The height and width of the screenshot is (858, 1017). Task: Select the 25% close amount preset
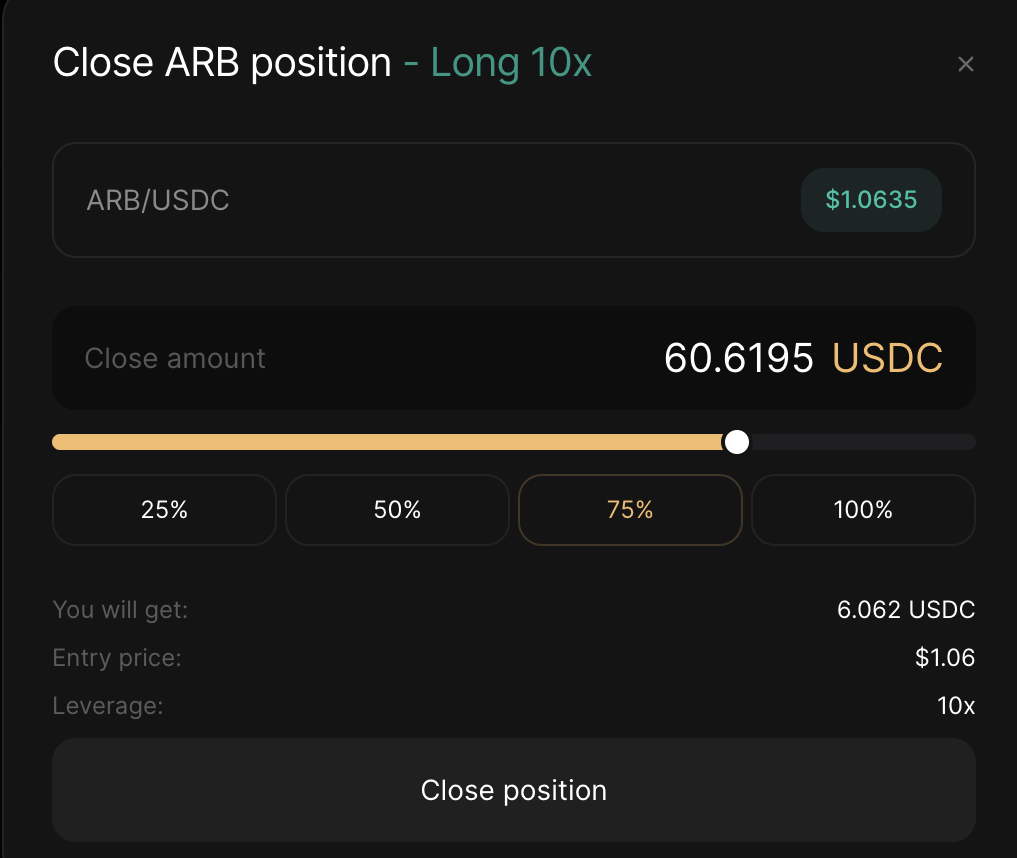click(164, 510)
